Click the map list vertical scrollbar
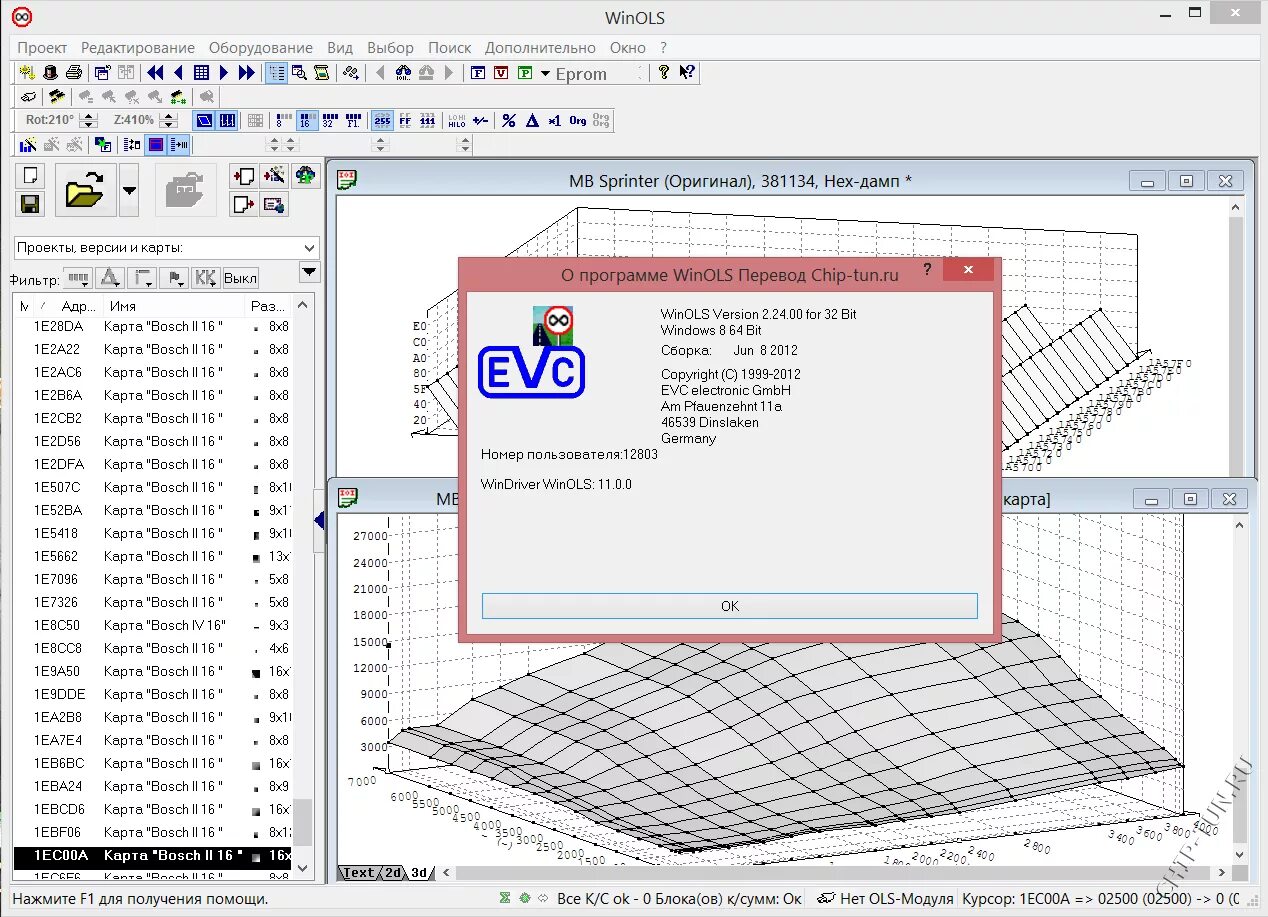 pos(304,585)
